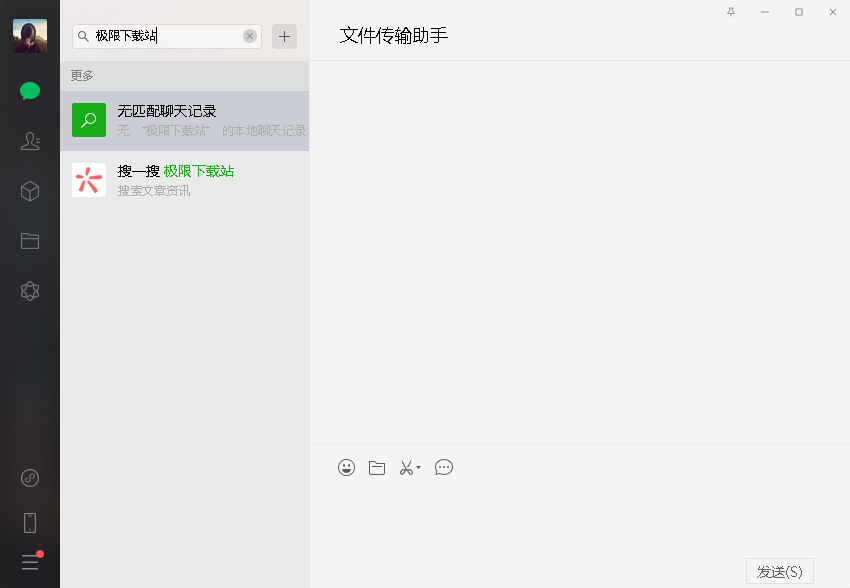Open the emoji picker smiley icon

346,467
